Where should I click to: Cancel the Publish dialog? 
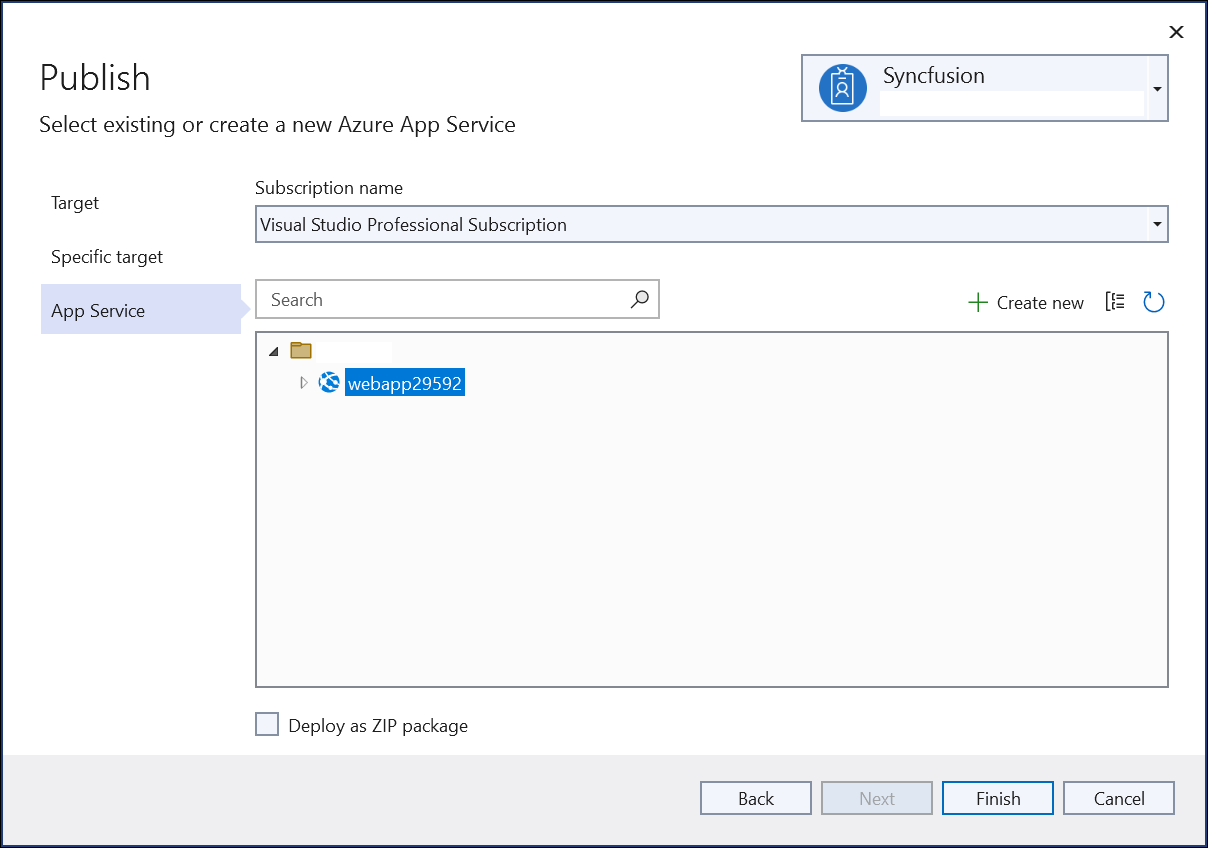pos(1118,798)
